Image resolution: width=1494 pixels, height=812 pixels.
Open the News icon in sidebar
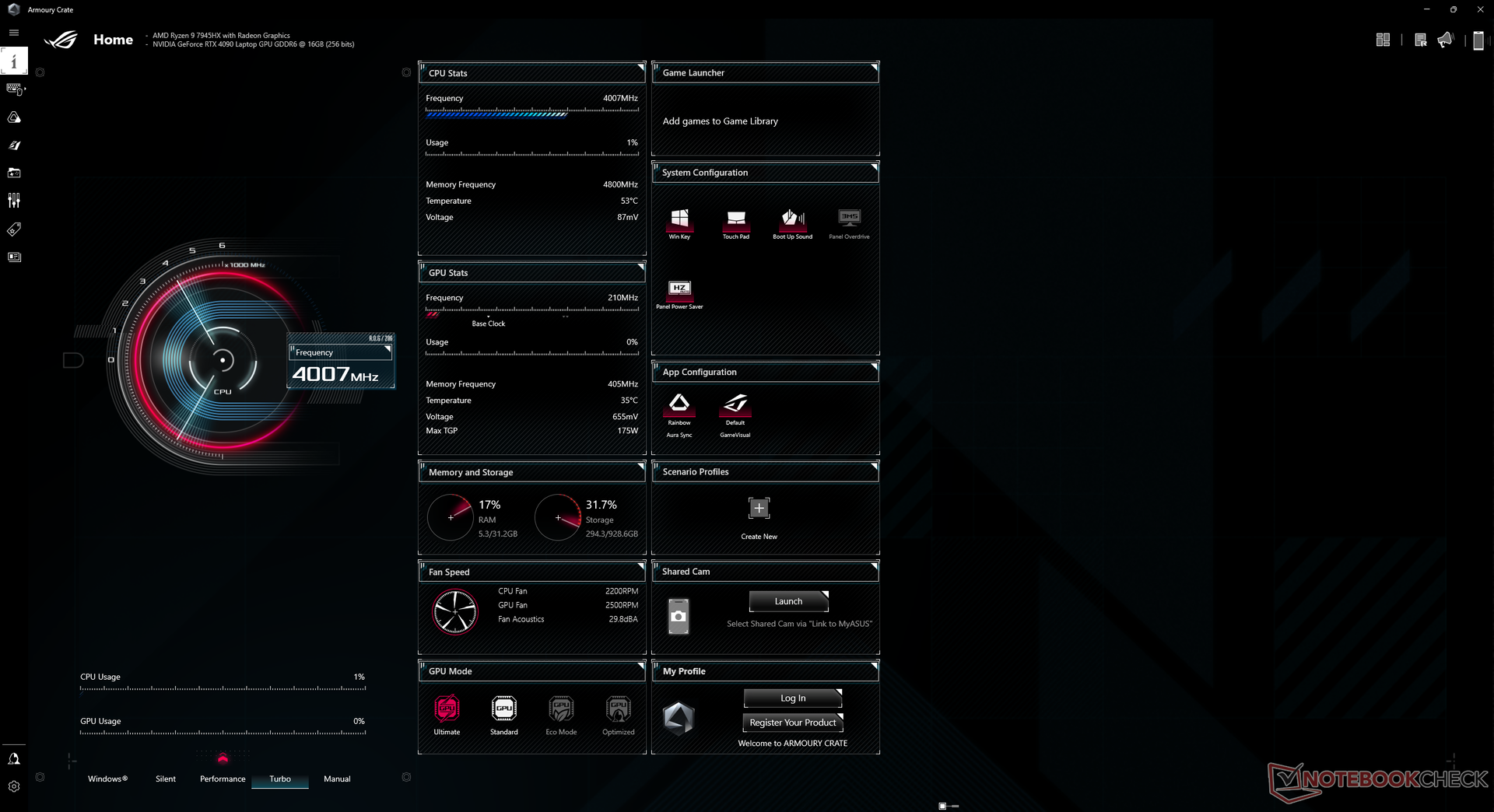click(x=14, y=257)
